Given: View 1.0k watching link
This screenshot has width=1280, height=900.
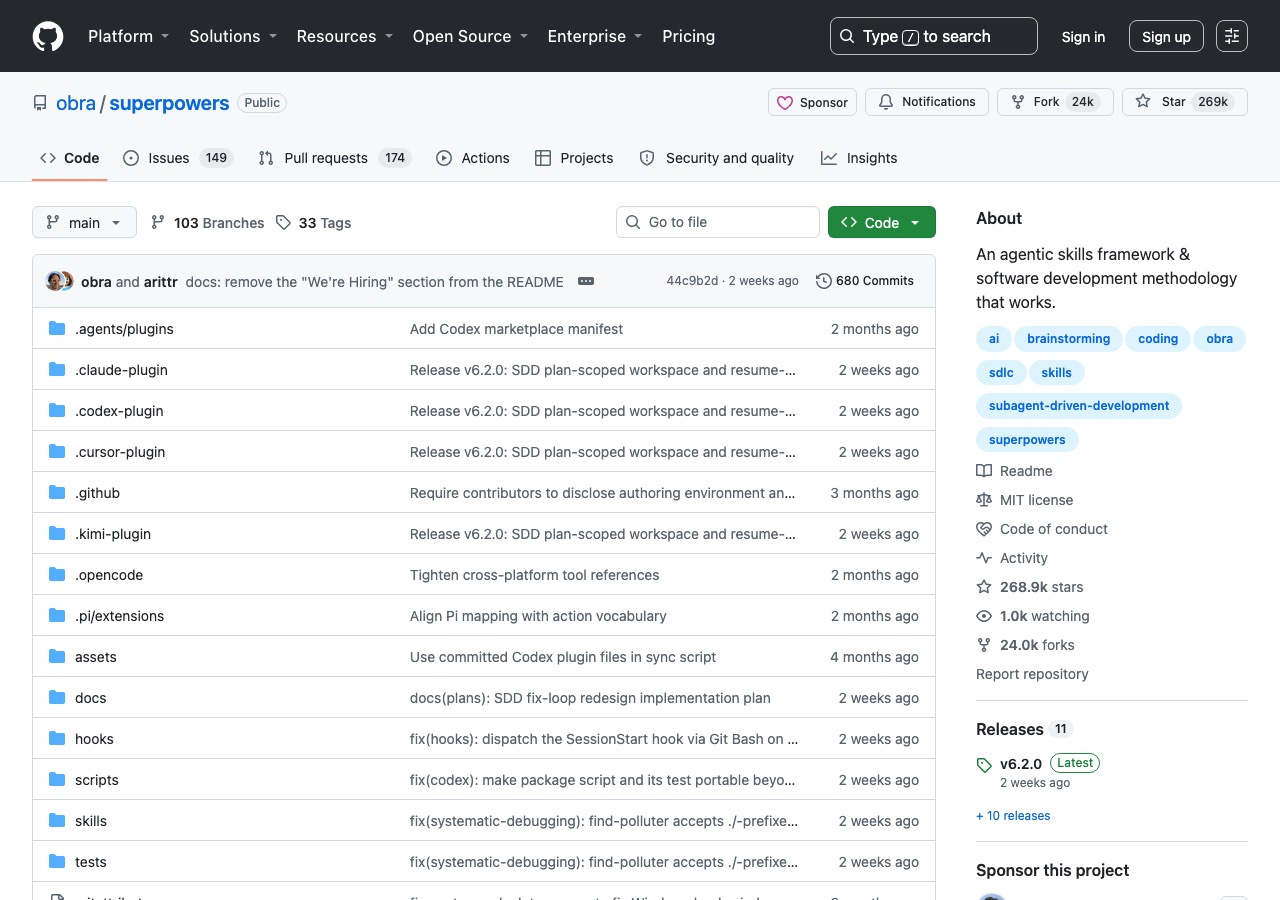Looking at the screenshot, I should (1033, 616).
